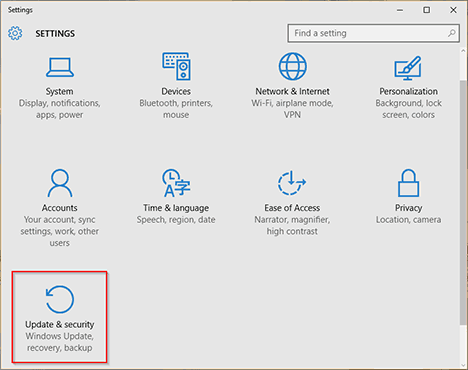Click the 'Personalization' label
This screenshot has height=370, width=468.
(x=408, y=91)
